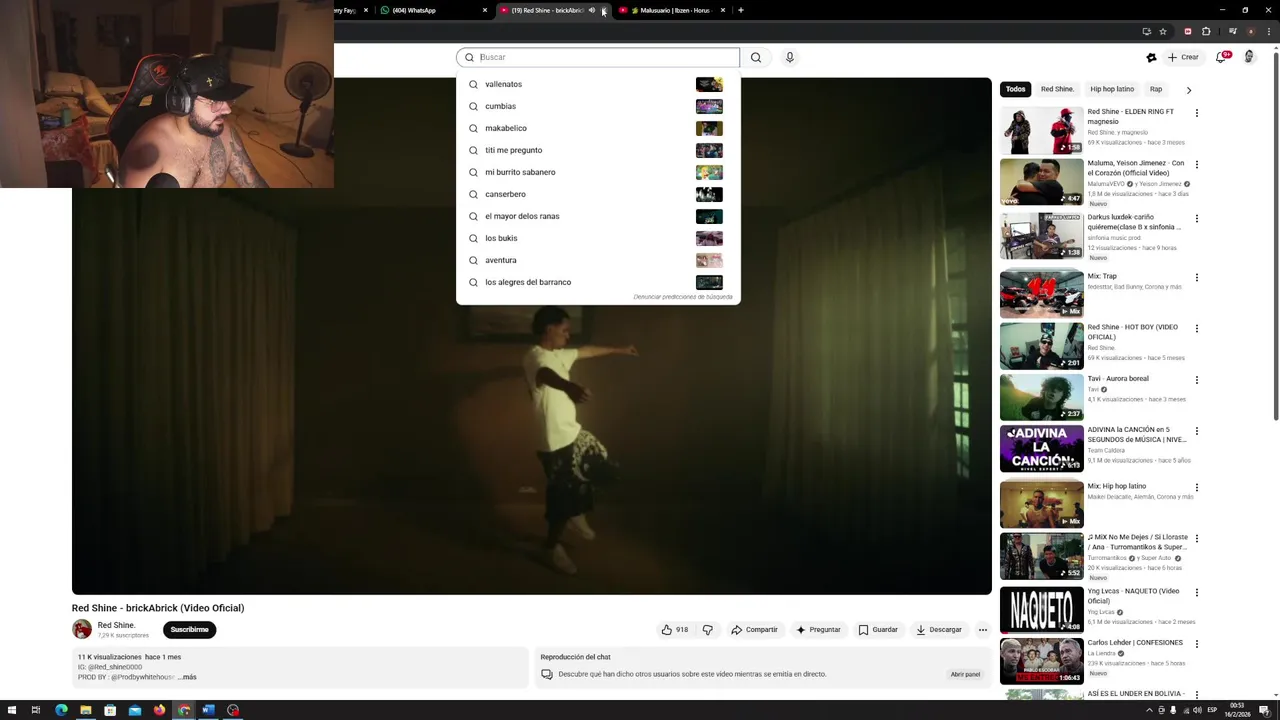Open Chrome extensions puzzle icon
1280x720 pixels.
tap(1206, 31)
